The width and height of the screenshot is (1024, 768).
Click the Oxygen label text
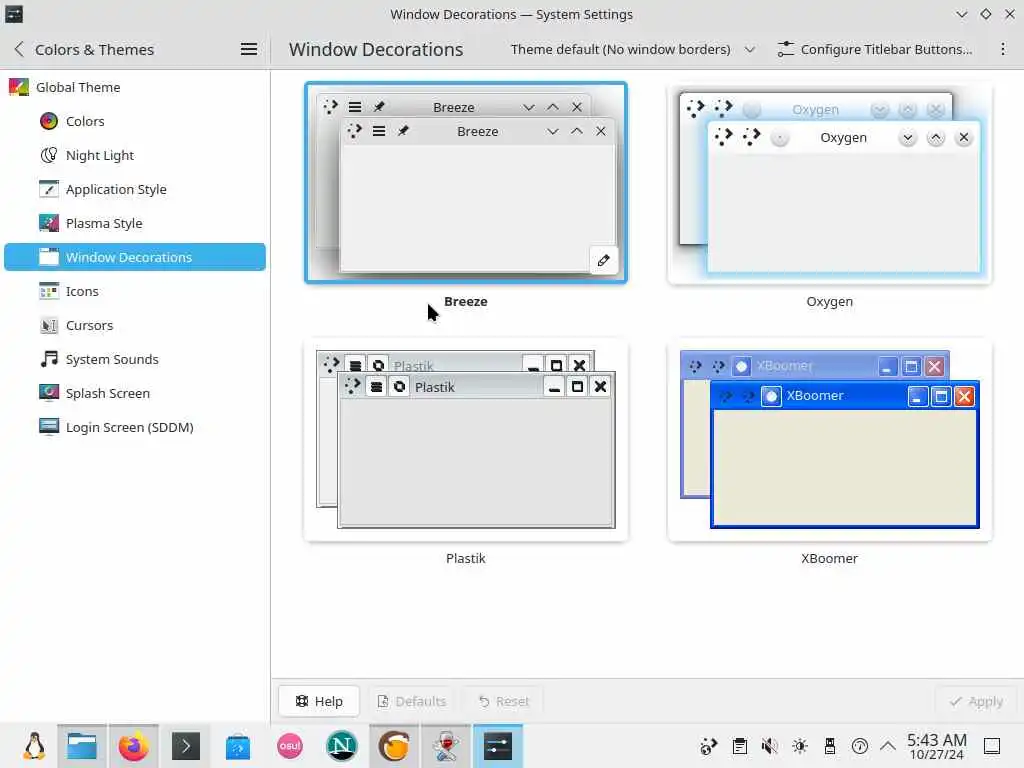click(829, 301)
